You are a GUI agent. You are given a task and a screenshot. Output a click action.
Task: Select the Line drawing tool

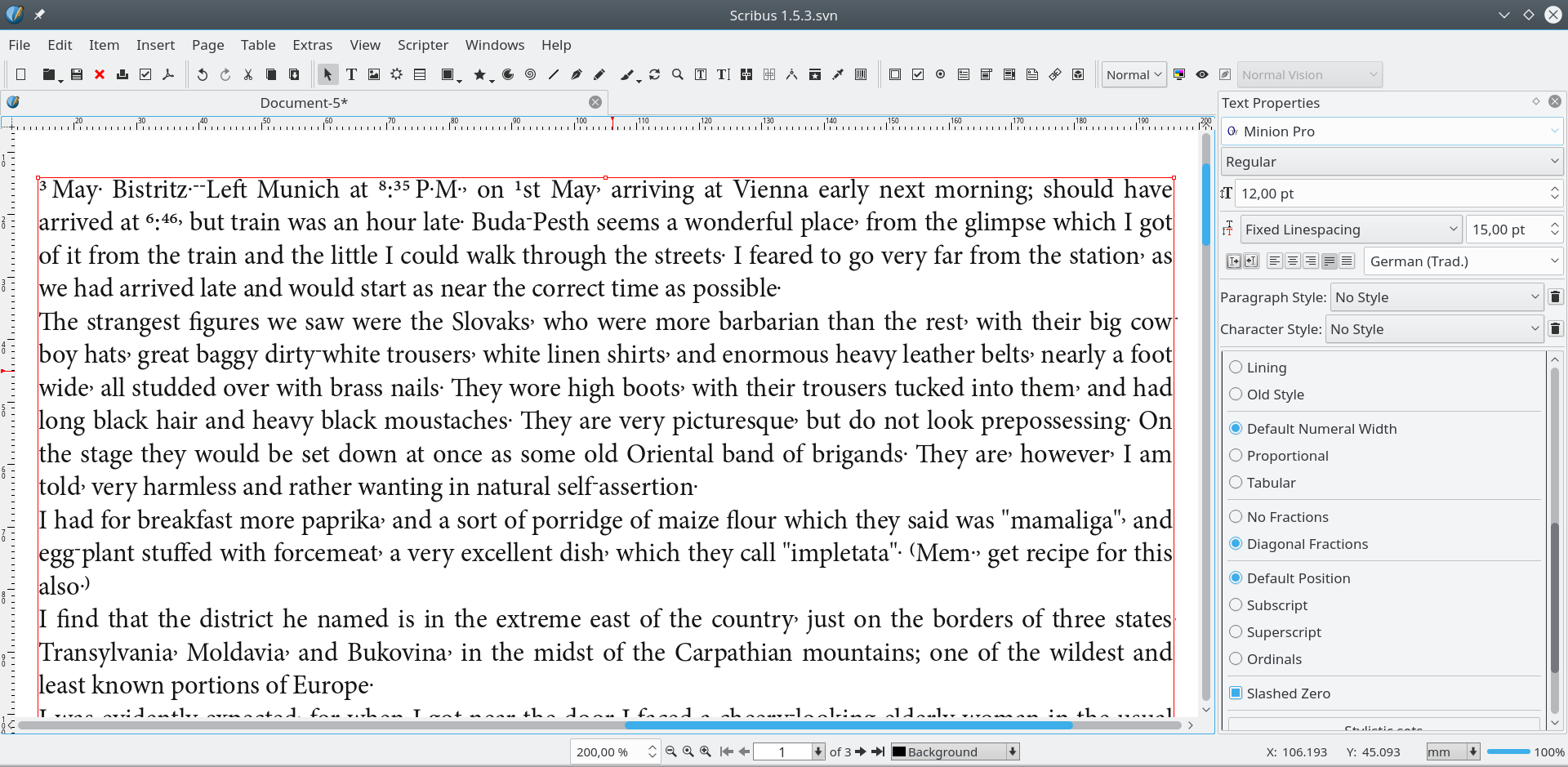coord(553,74)
